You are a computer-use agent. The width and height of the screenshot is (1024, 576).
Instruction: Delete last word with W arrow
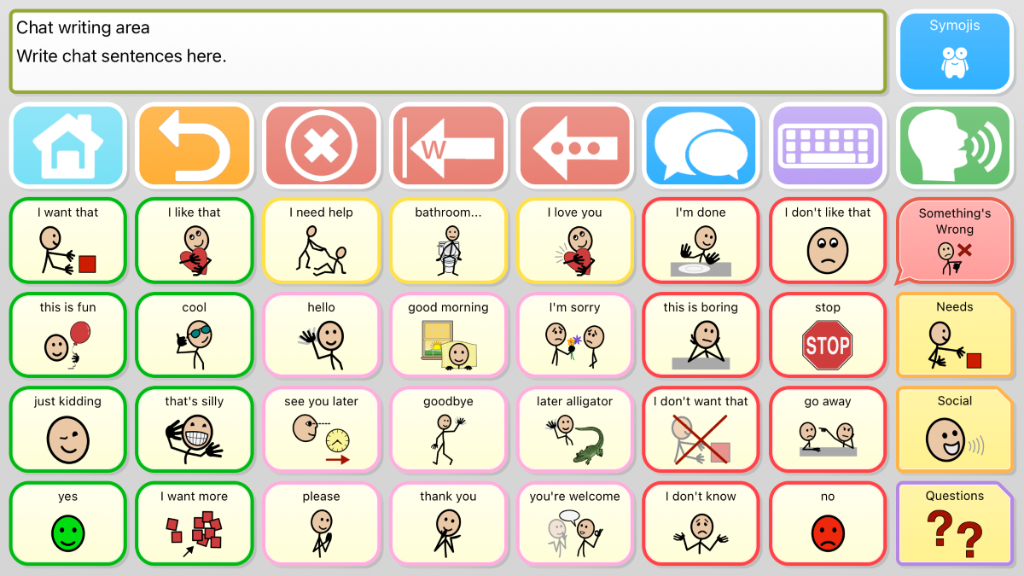pos(448,146)
